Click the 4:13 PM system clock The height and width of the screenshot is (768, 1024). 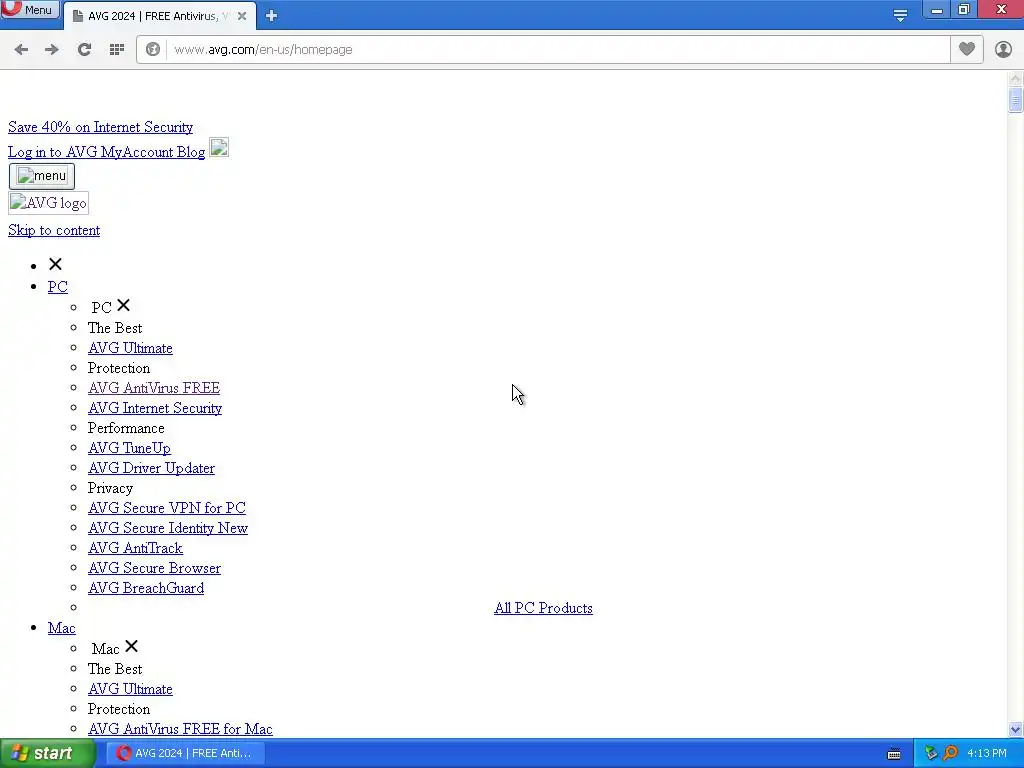click(x=987, y=754)
